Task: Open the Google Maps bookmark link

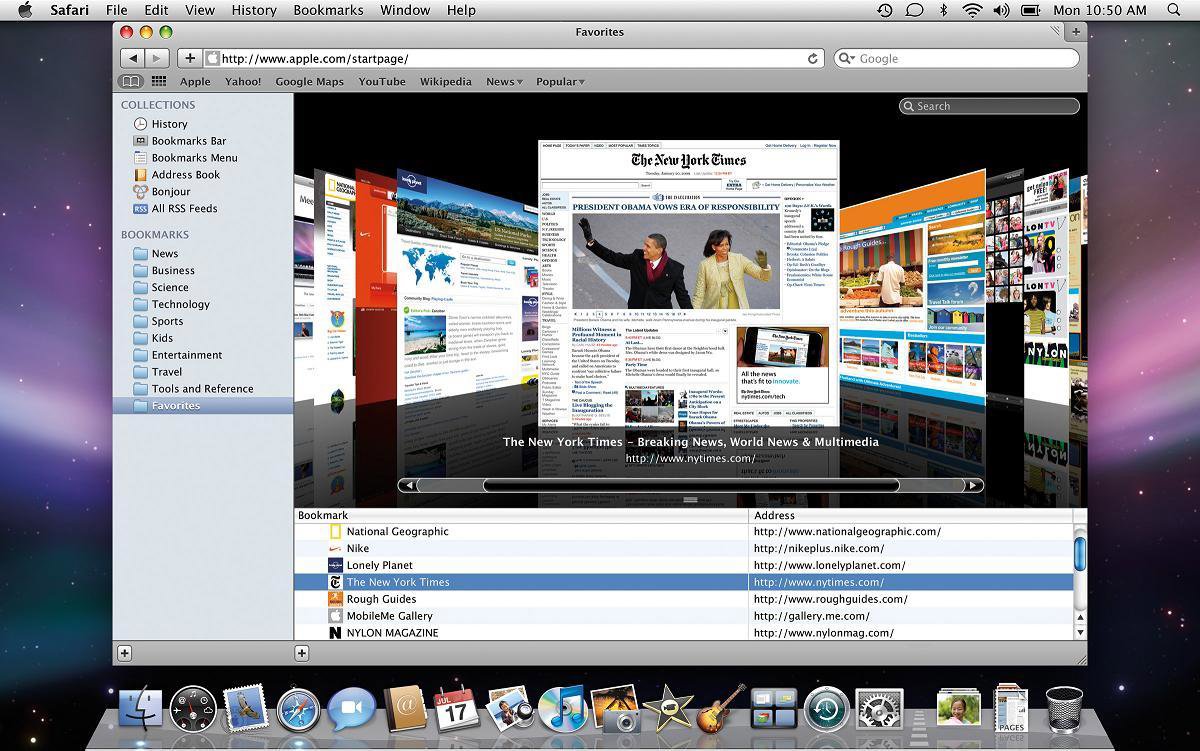Action: (x=309, y=81)
